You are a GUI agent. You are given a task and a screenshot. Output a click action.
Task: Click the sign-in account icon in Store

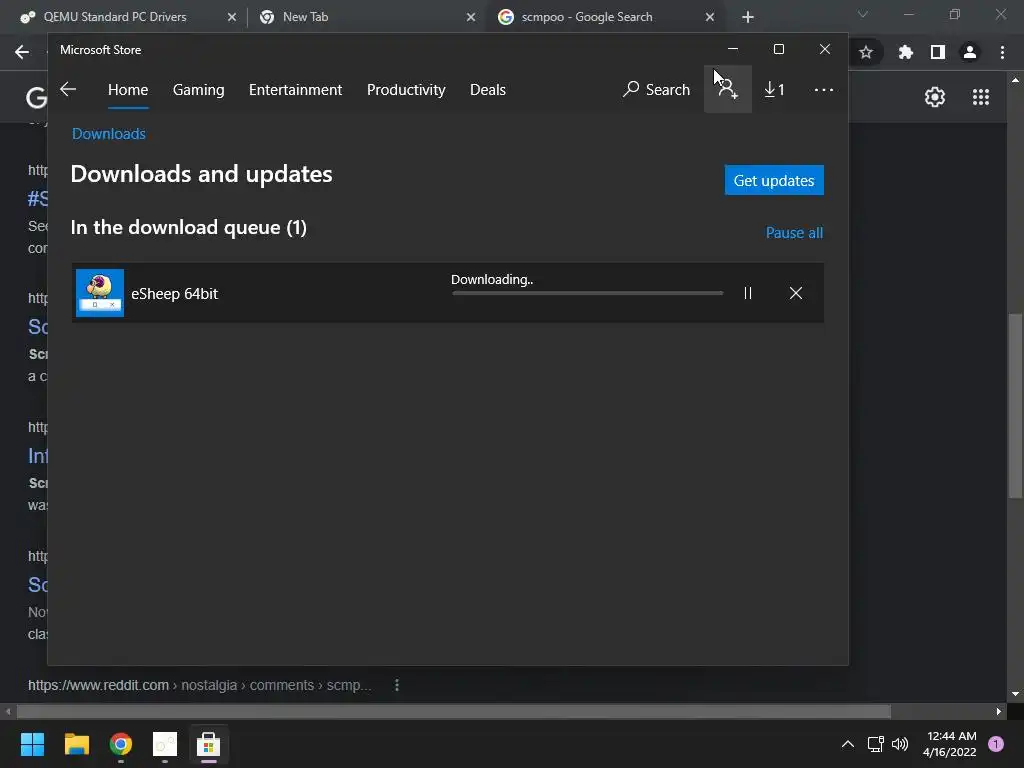coord(728,89)
